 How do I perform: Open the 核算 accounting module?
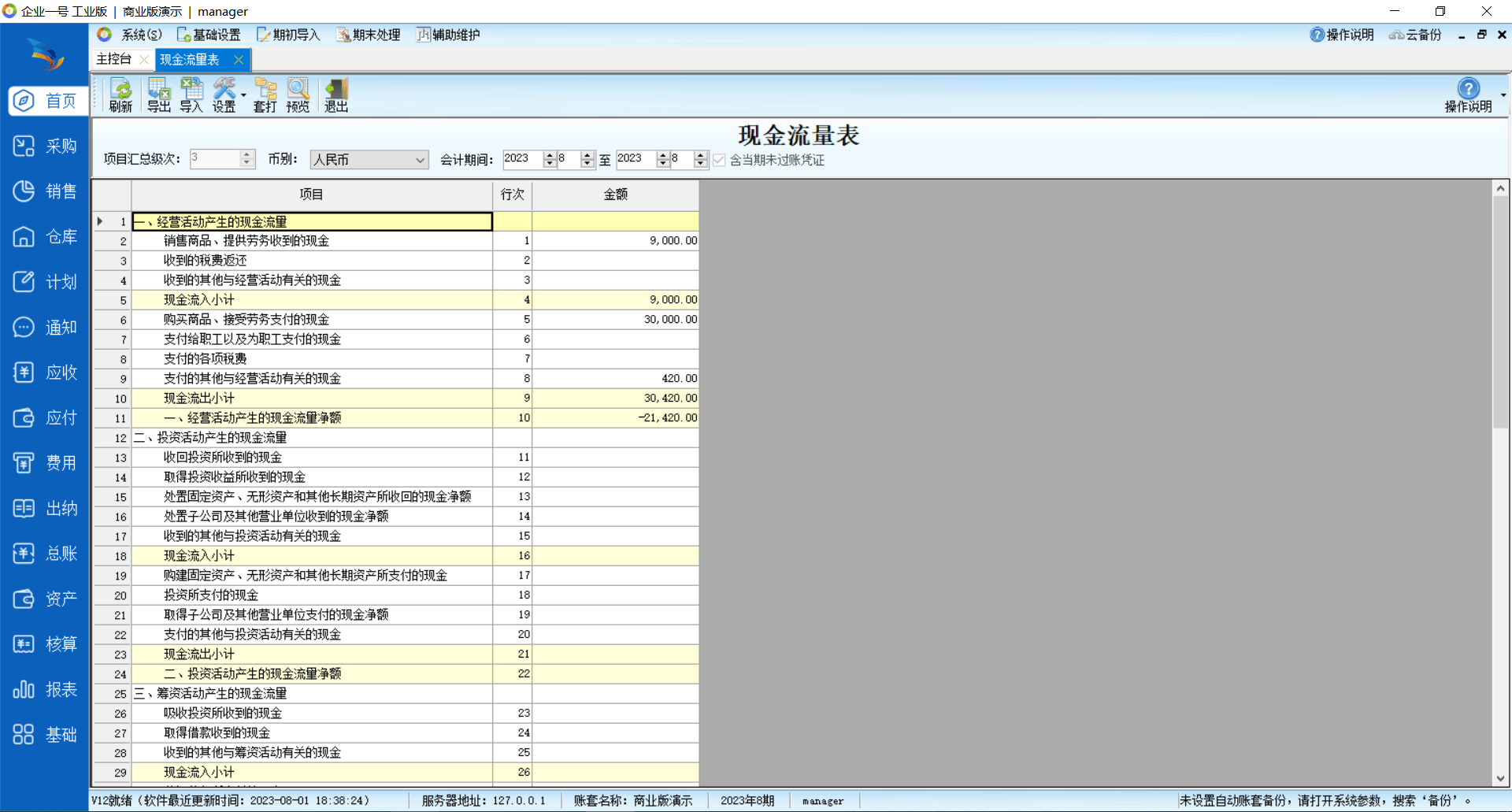[x=46, y=644]
